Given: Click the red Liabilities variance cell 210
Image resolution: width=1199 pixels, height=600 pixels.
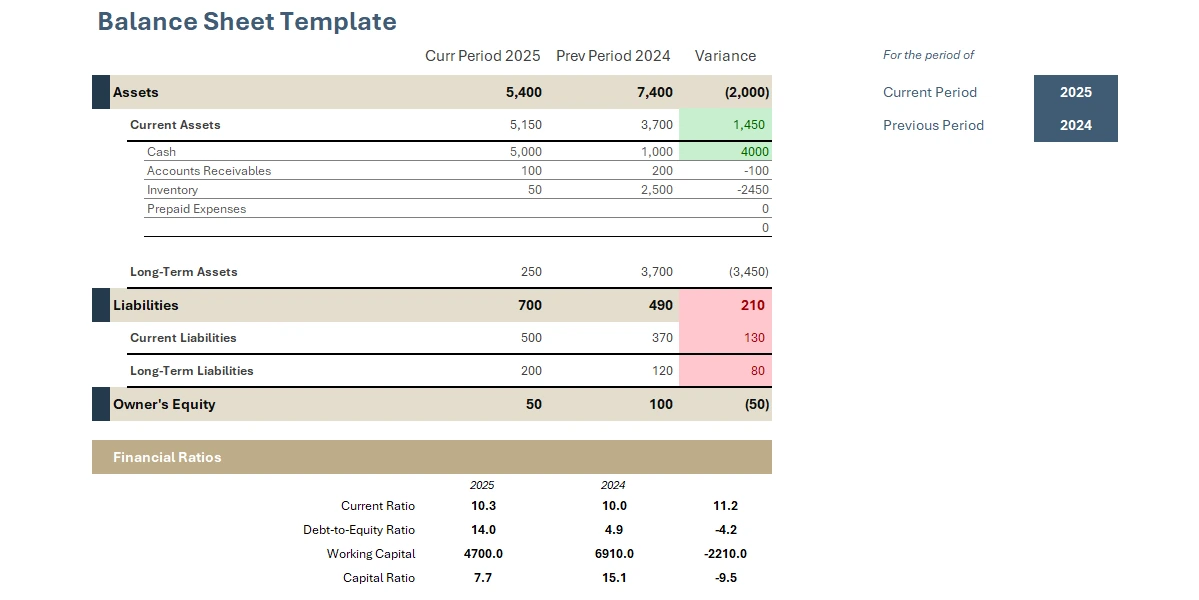Looking at the screenshot, I should click(726, 305).
